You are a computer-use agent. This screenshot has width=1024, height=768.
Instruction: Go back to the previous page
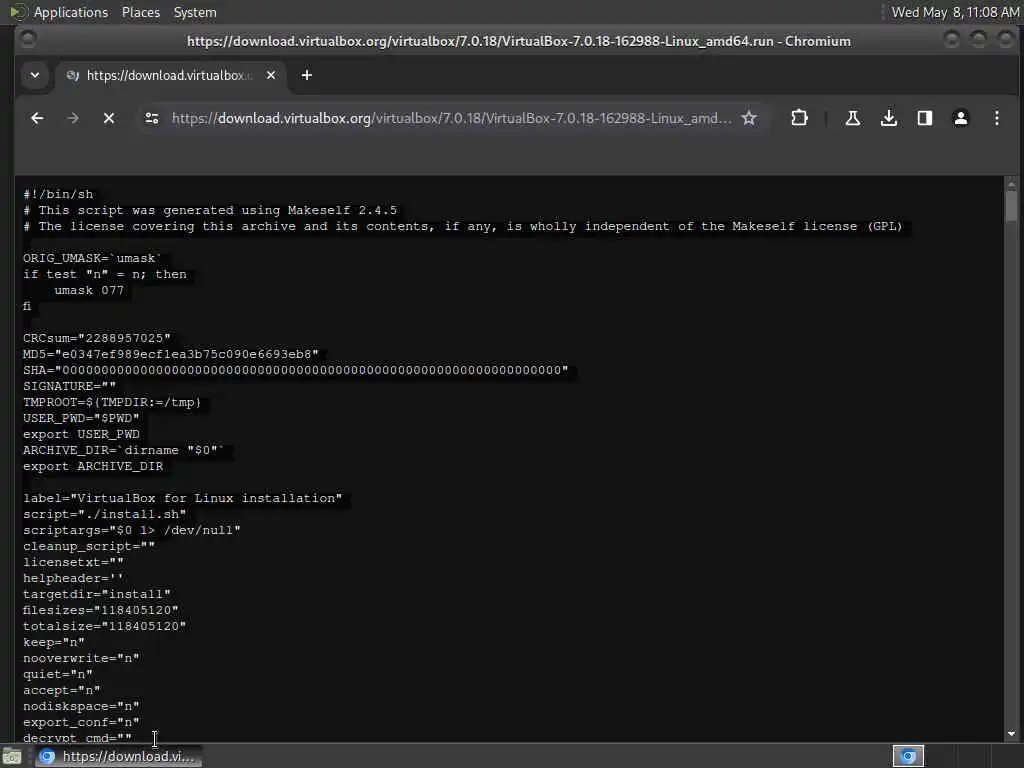coord(37,118)
